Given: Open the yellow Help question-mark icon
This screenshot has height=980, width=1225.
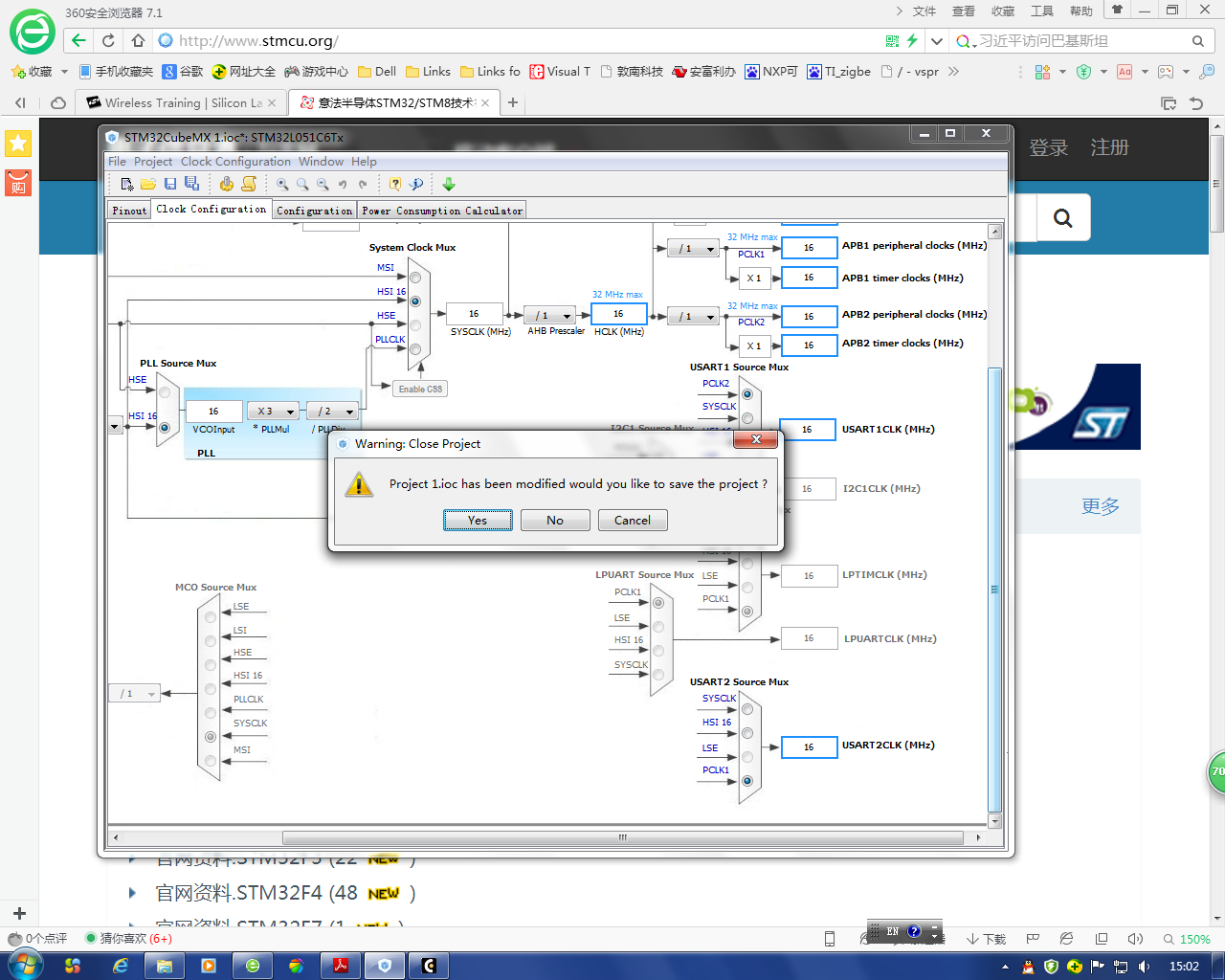Looking at the screenshot, I should (x=395, y=184).
